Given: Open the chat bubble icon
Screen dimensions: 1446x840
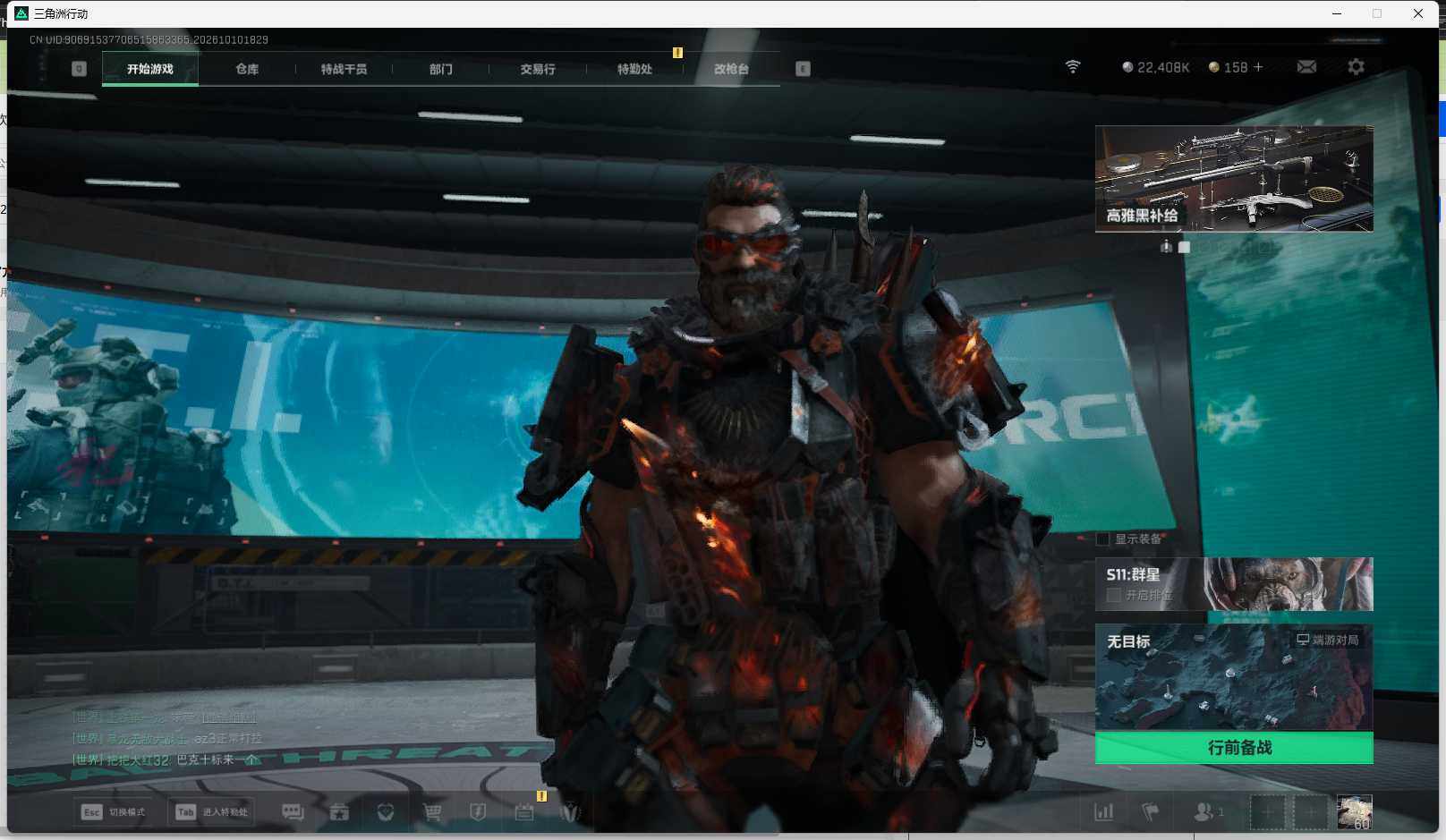Looking at the screenshot, I should click(293, 812).
